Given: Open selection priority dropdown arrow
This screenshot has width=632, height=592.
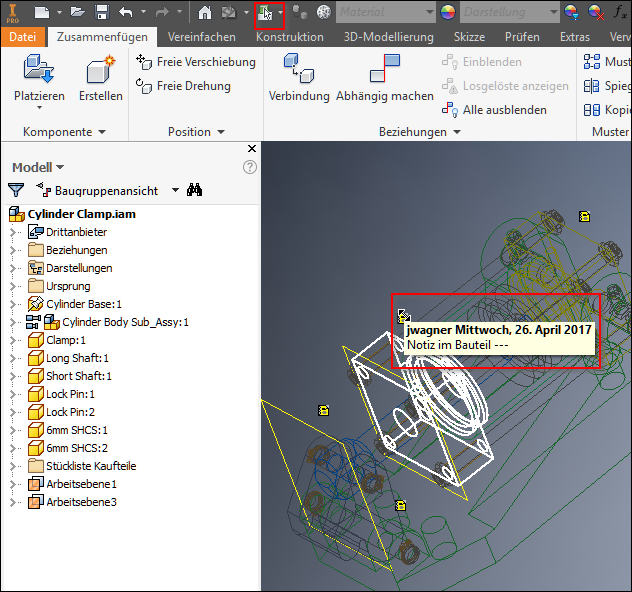Looking at the screenshot, I should tap(280, 13).
